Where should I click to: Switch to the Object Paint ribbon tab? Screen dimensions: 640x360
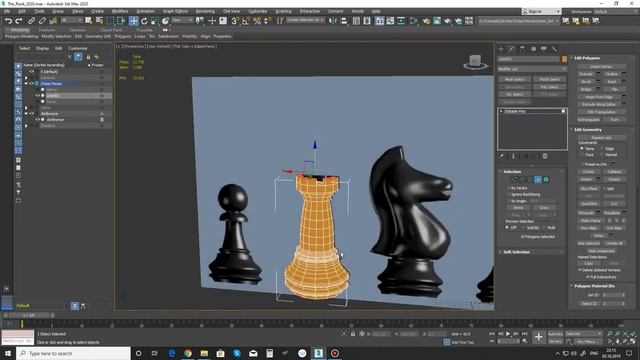(111, 30)
